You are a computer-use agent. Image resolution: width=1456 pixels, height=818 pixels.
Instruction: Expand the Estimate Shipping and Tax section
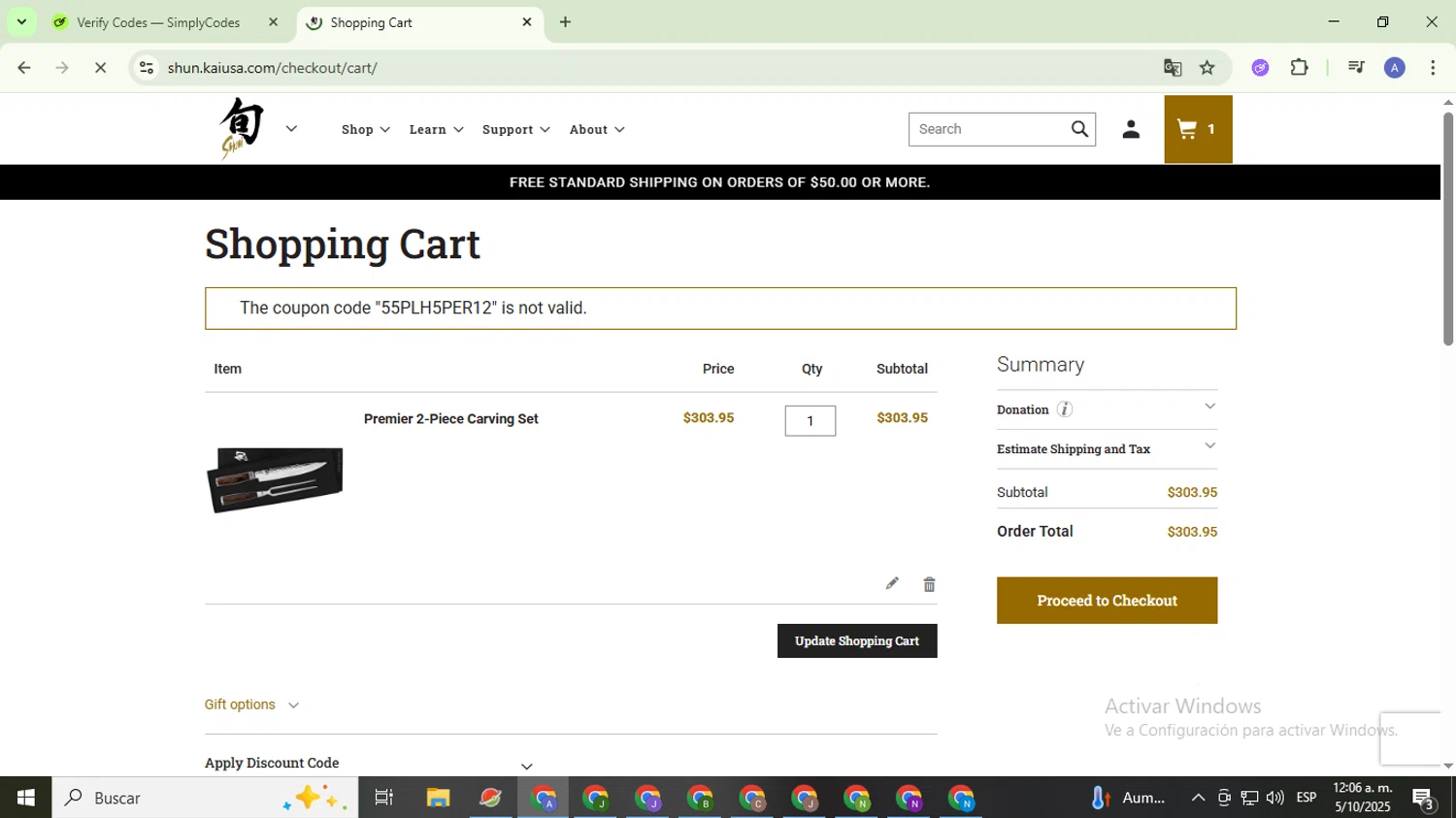tap(1107, 448)
